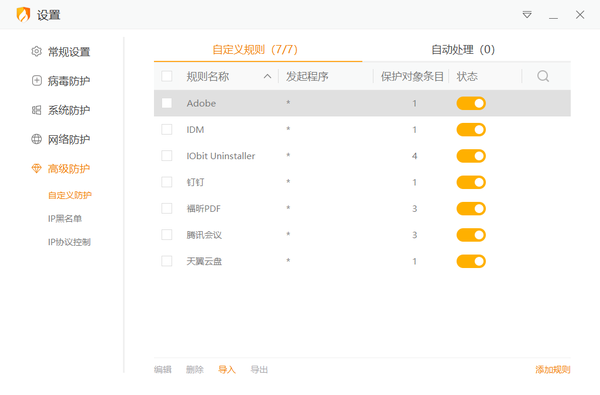Screen dimensions: 600x395
Task: Click the 状态 column header
Action: point(467,76)
